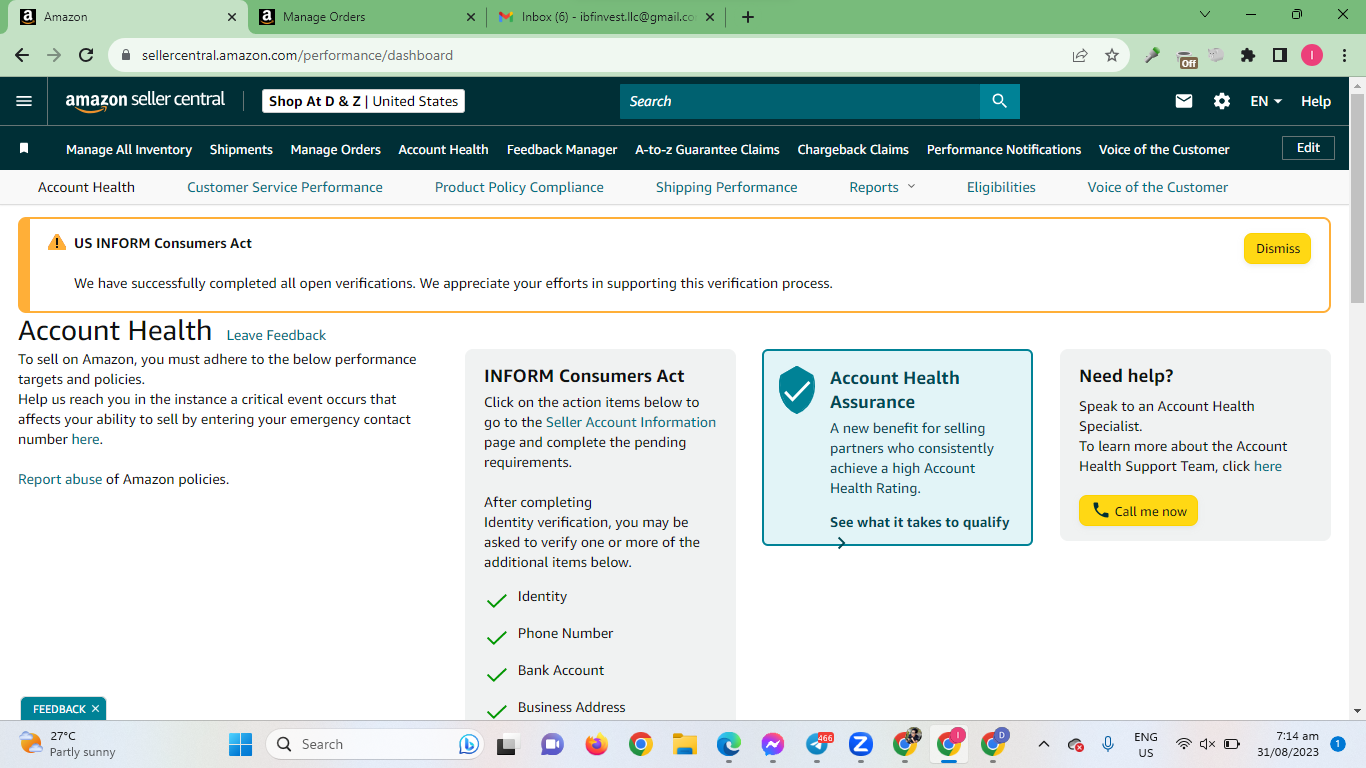
Task: Launch Firefox from the taskbar
Action: (x=596, y=744)
